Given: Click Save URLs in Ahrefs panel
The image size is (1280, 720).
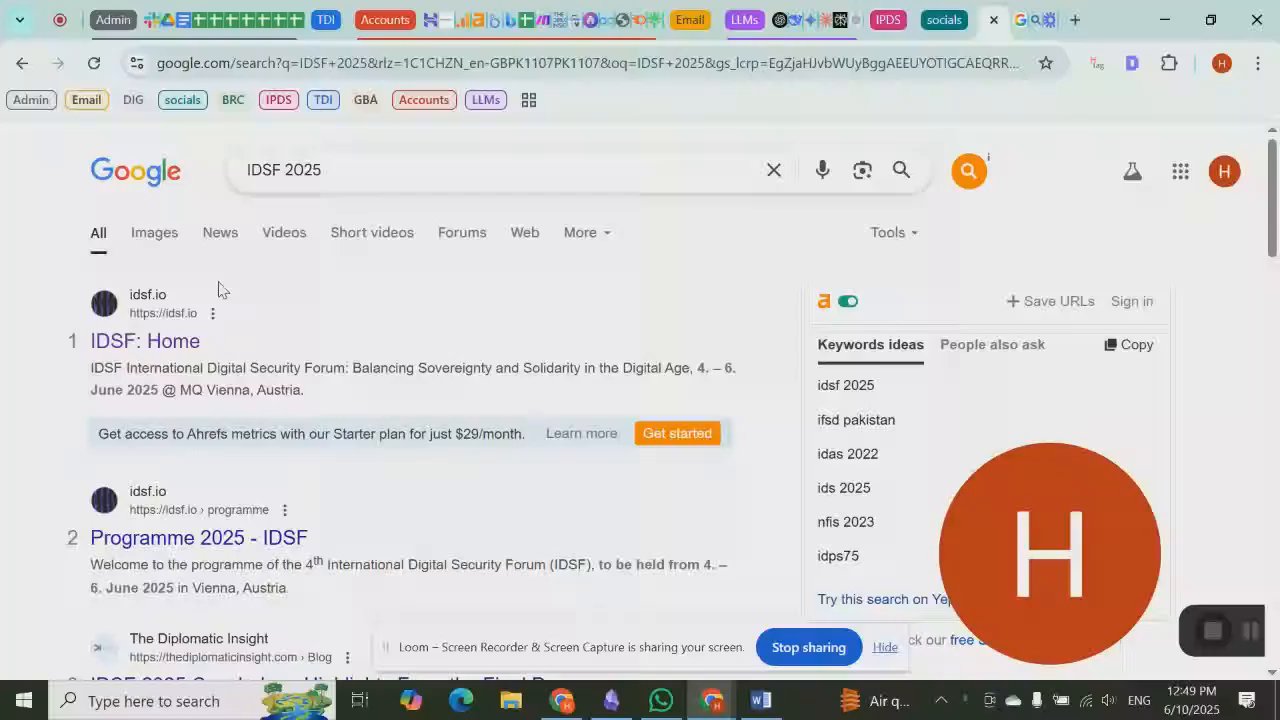Looking at the screenshot, I should 1050,301.
